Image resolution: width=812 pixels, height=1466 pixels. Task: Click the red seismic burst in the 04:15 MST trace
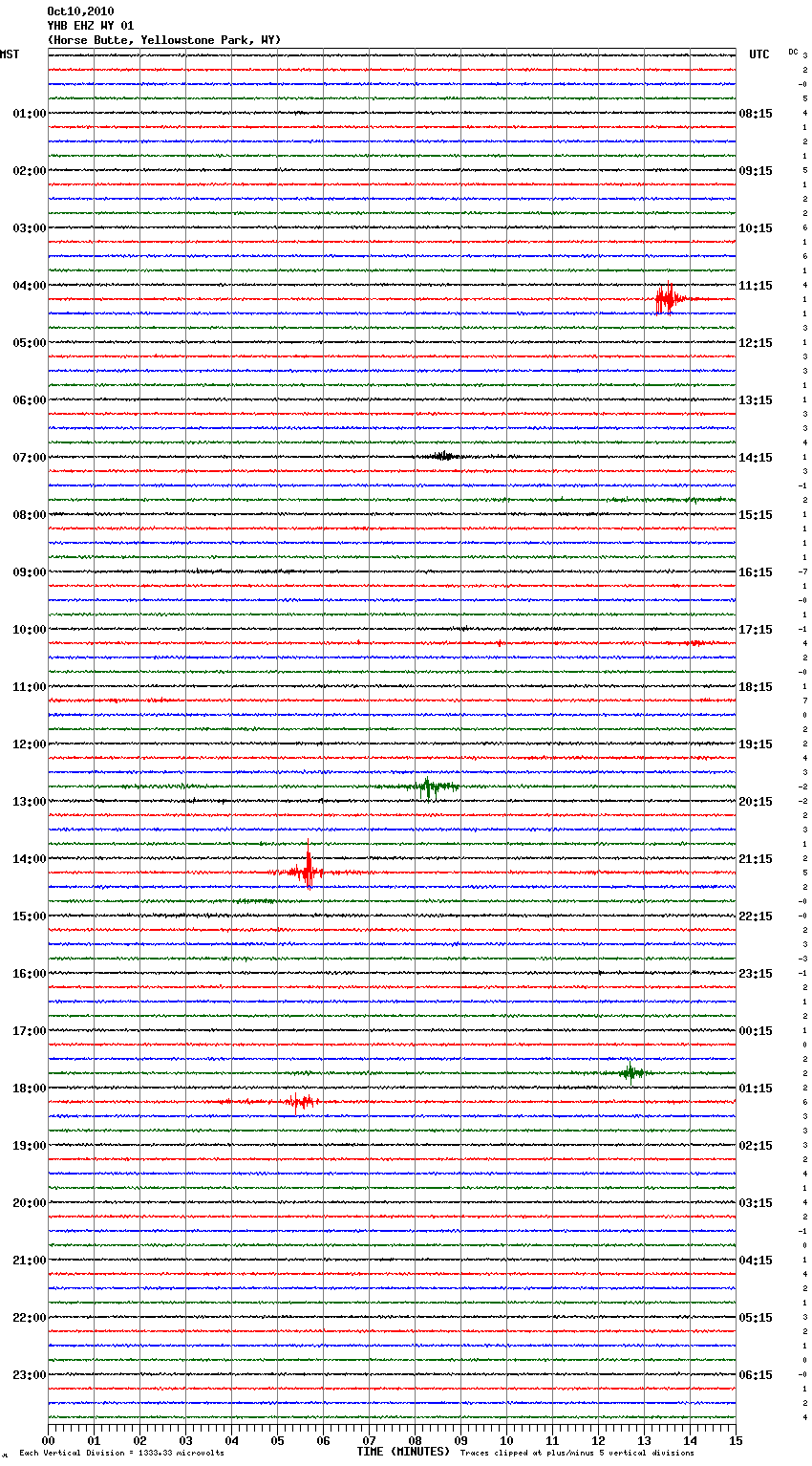click(x=669, y=299)
